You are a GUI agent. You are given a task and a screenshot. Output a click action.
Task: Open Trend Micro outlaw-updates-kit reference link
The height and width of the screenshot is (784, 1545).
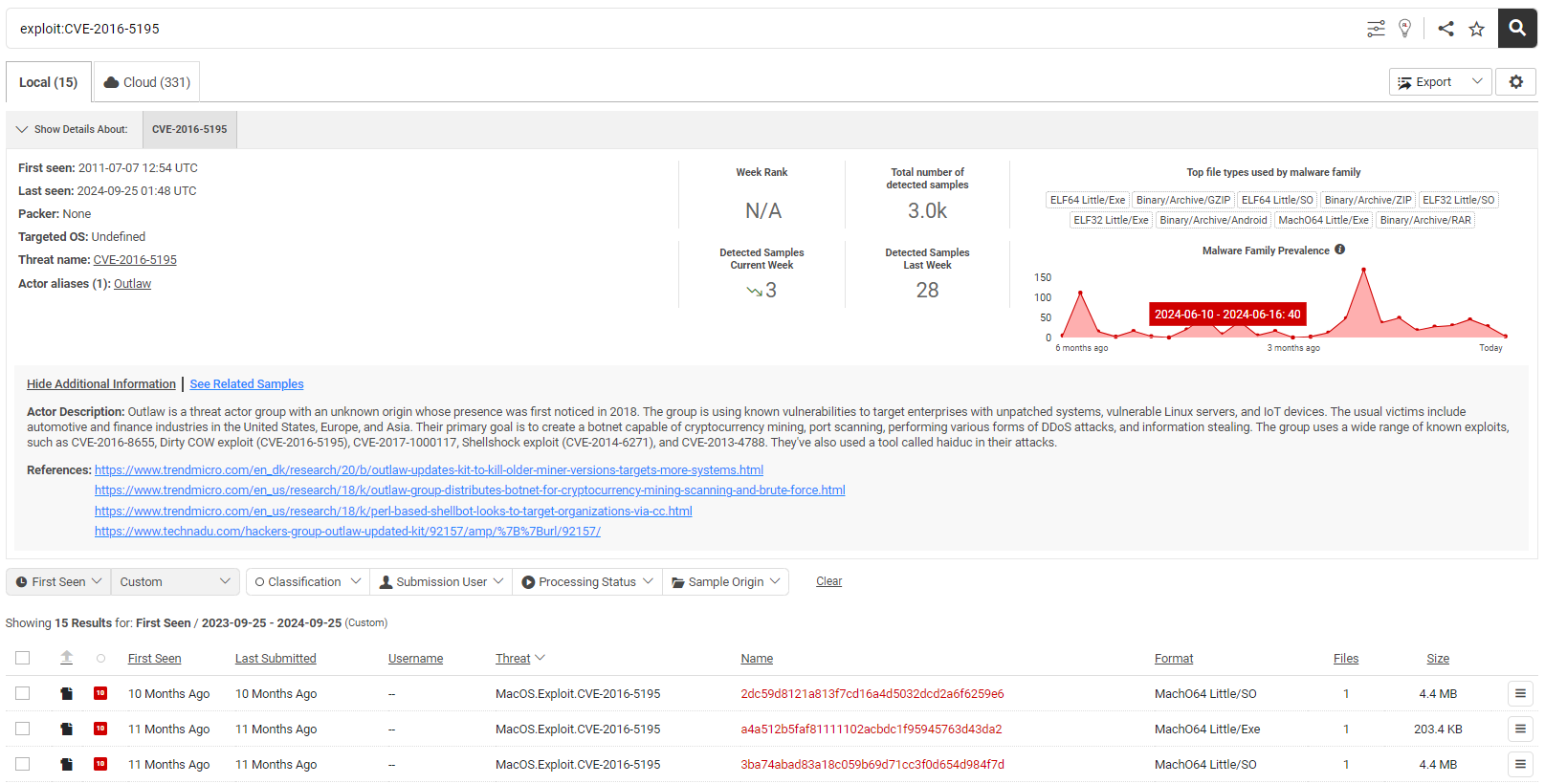429,470
